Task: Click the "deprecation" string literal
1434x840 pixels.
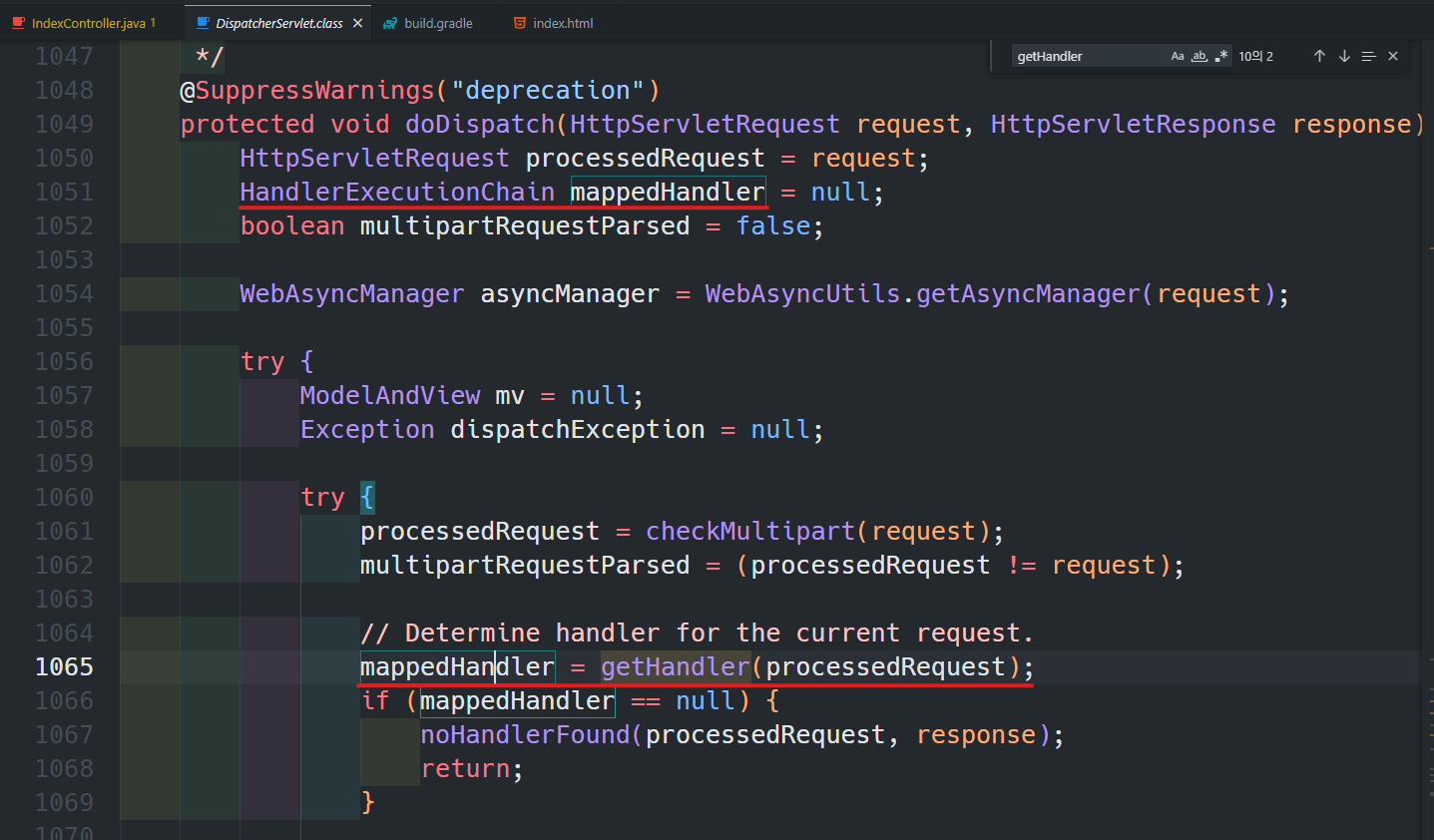Action: (x=548, y=90)
